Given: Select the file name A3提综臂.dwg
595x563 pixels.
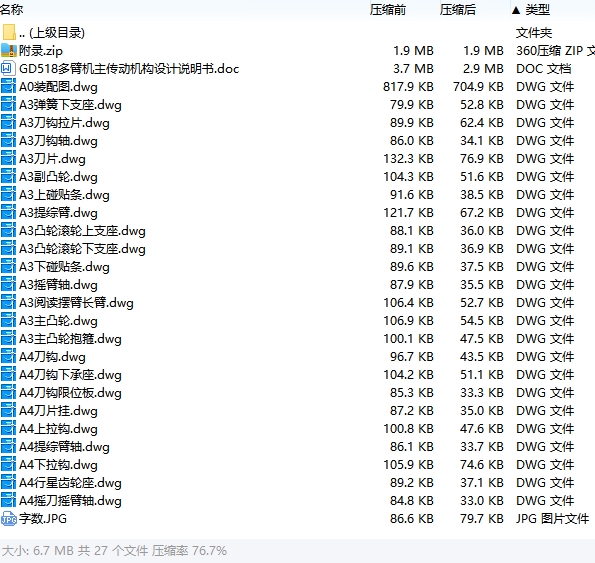Looking at the screenshot, I should [x=58, y=213].
